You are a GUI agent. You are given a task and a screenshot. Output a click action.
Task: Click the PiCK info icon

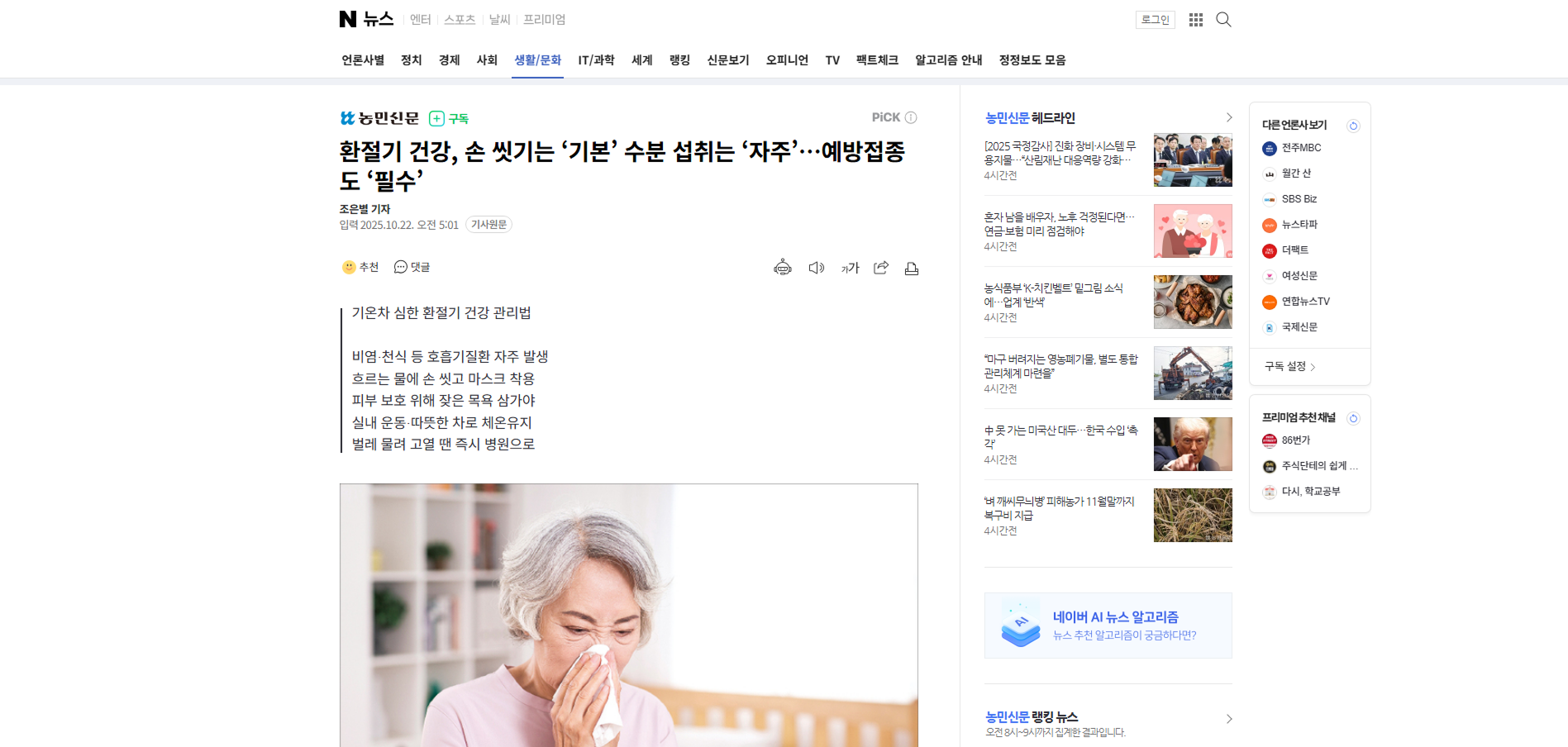point(911,117)
